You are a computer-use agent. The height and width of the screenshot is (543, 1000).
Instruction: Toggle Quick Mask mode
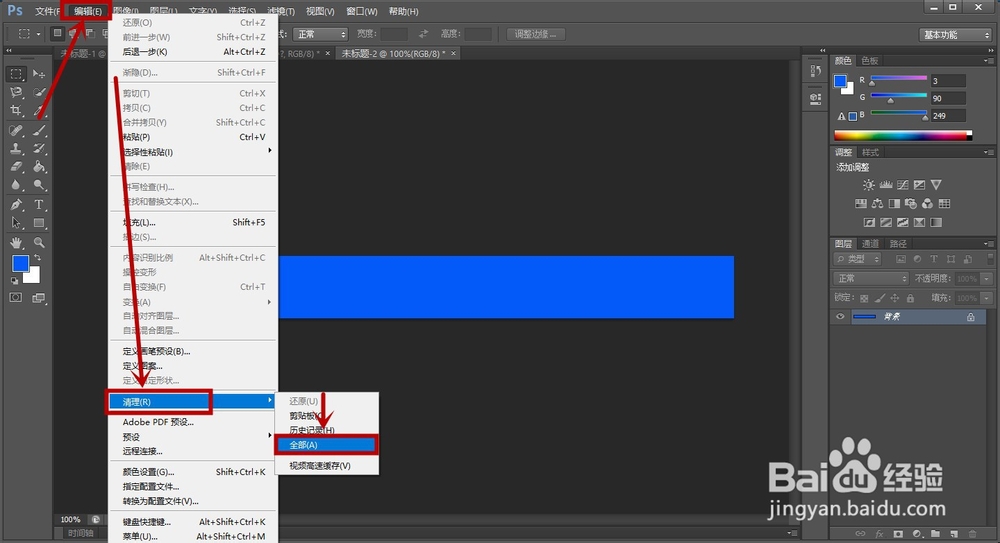[x=16, y=298]
